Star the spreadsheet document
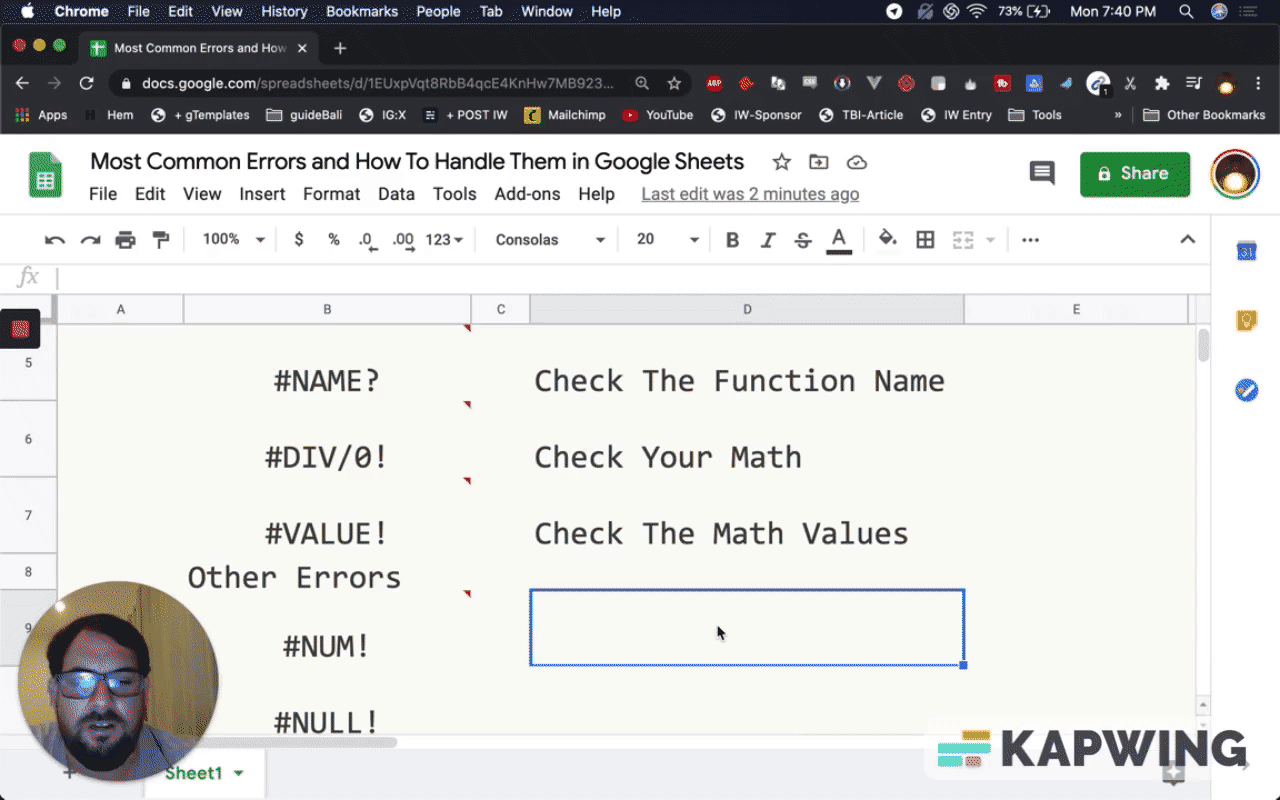This screenshot has height=800, width=1280. [x=782, y=162]
